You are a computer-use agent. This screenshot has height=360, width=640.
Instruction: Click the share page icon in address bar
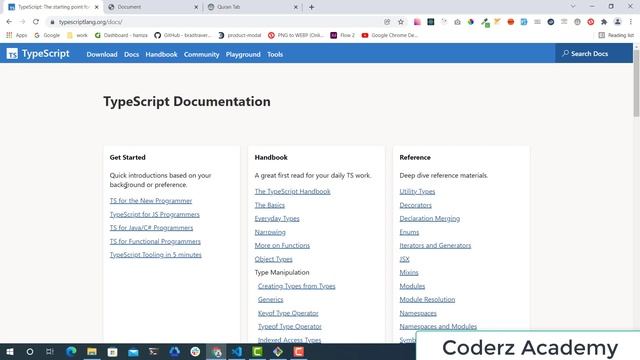(387, 22)
